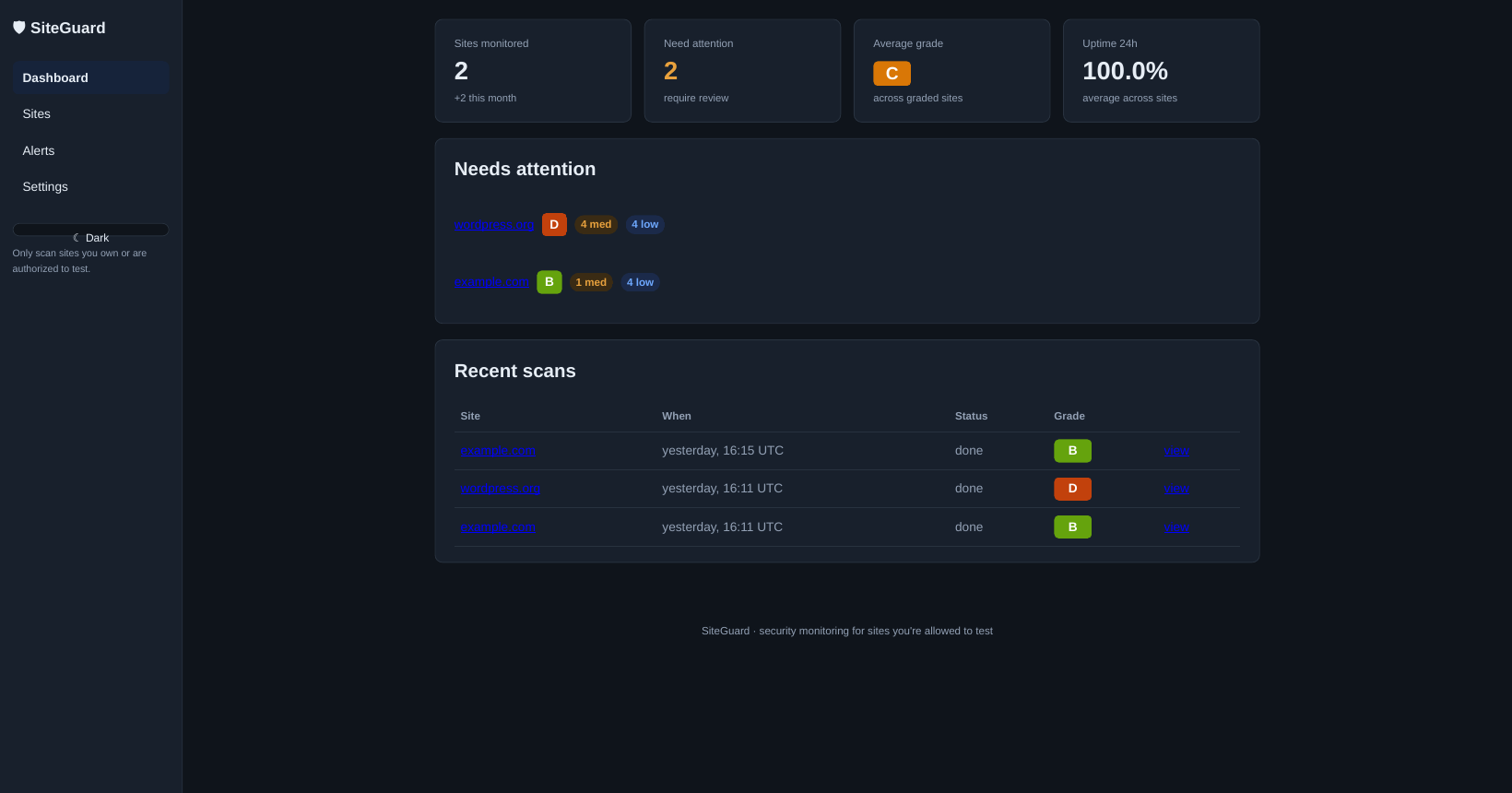Select the Sites monitored summary card
Image resolution: width=1512 pixels, height=793 pixels.
(533, 71)
